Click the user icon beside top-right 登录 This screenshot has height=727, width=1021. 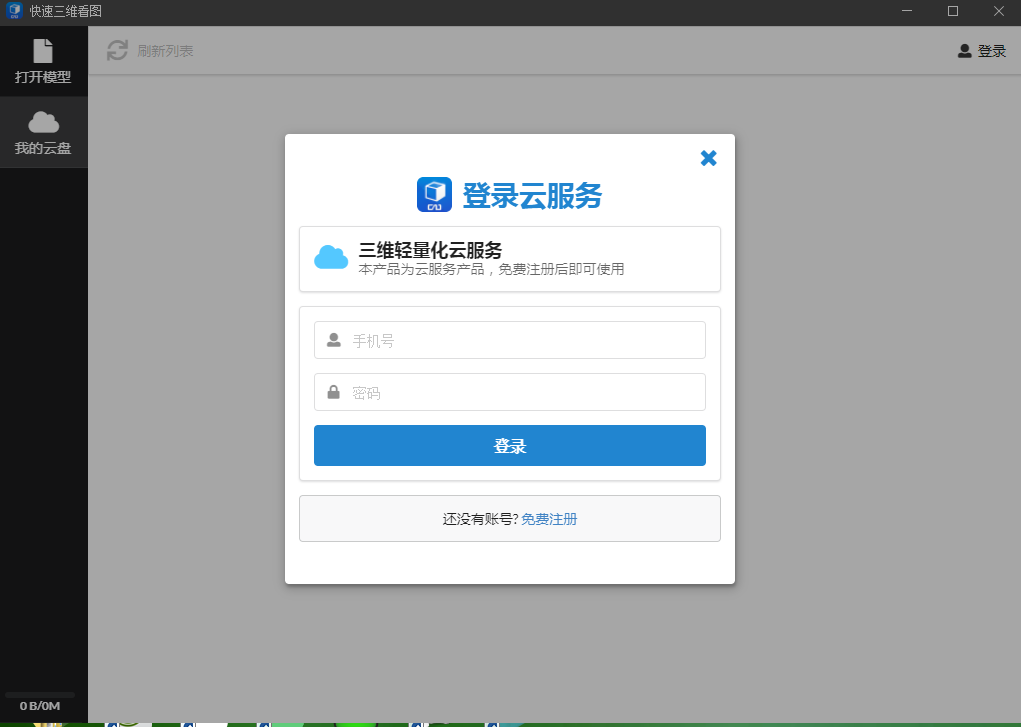point(964,51)
